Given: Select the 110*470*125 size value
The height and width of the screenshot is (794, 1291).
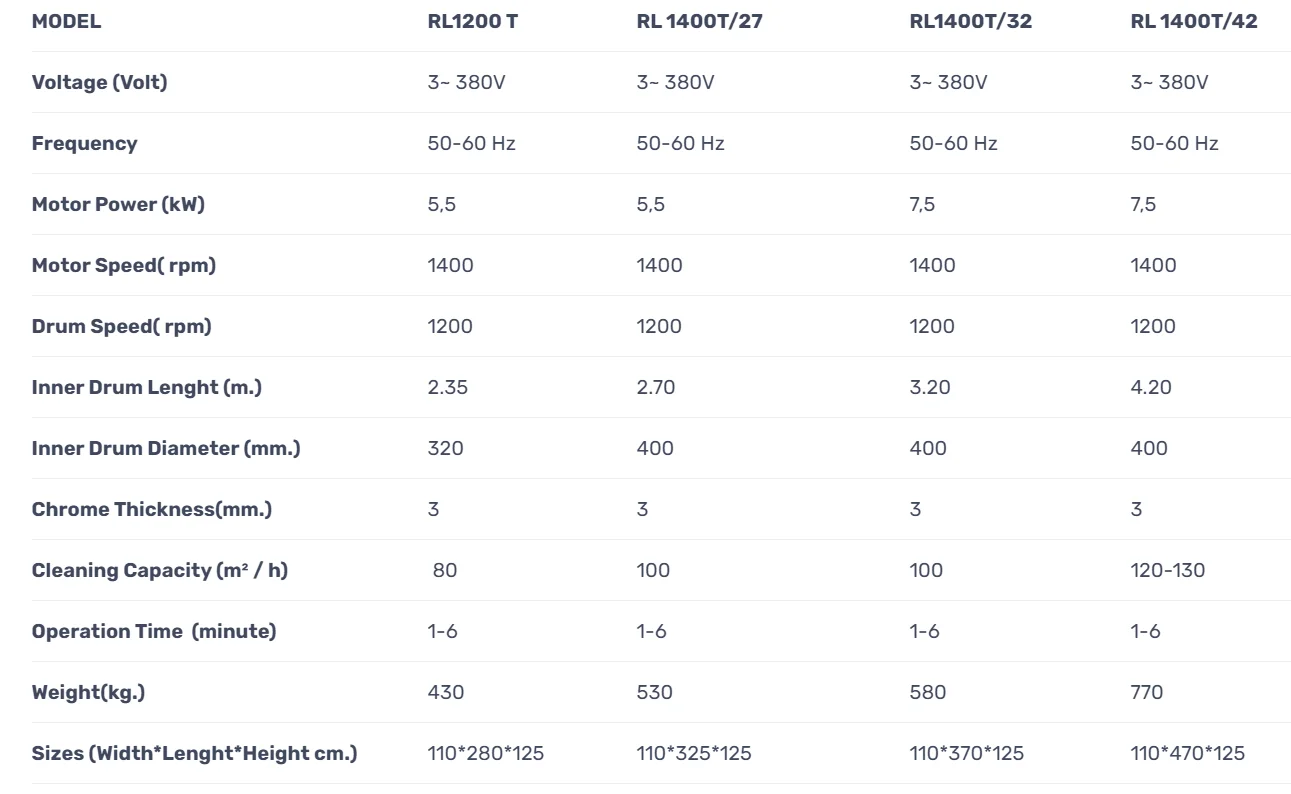Looking at the screenshot, I should click(1187, 753).
